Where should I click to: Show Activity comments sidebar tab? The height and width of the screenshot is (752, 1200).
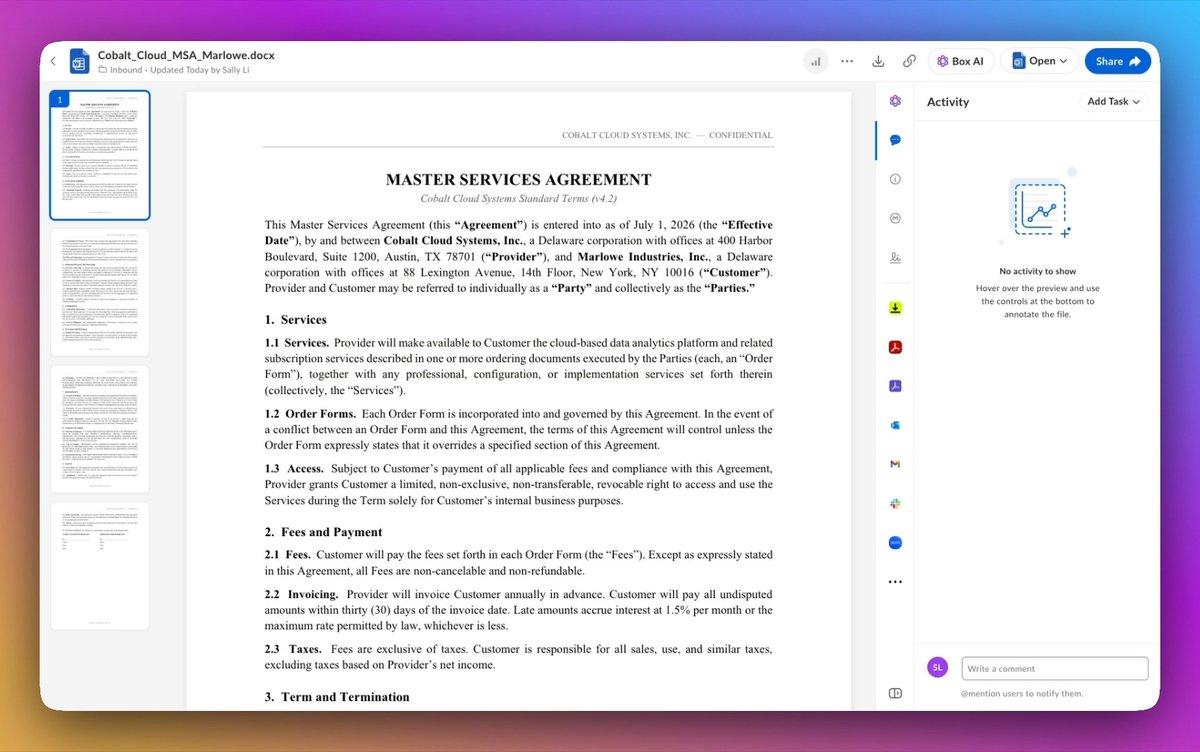(x=895, y=140)
